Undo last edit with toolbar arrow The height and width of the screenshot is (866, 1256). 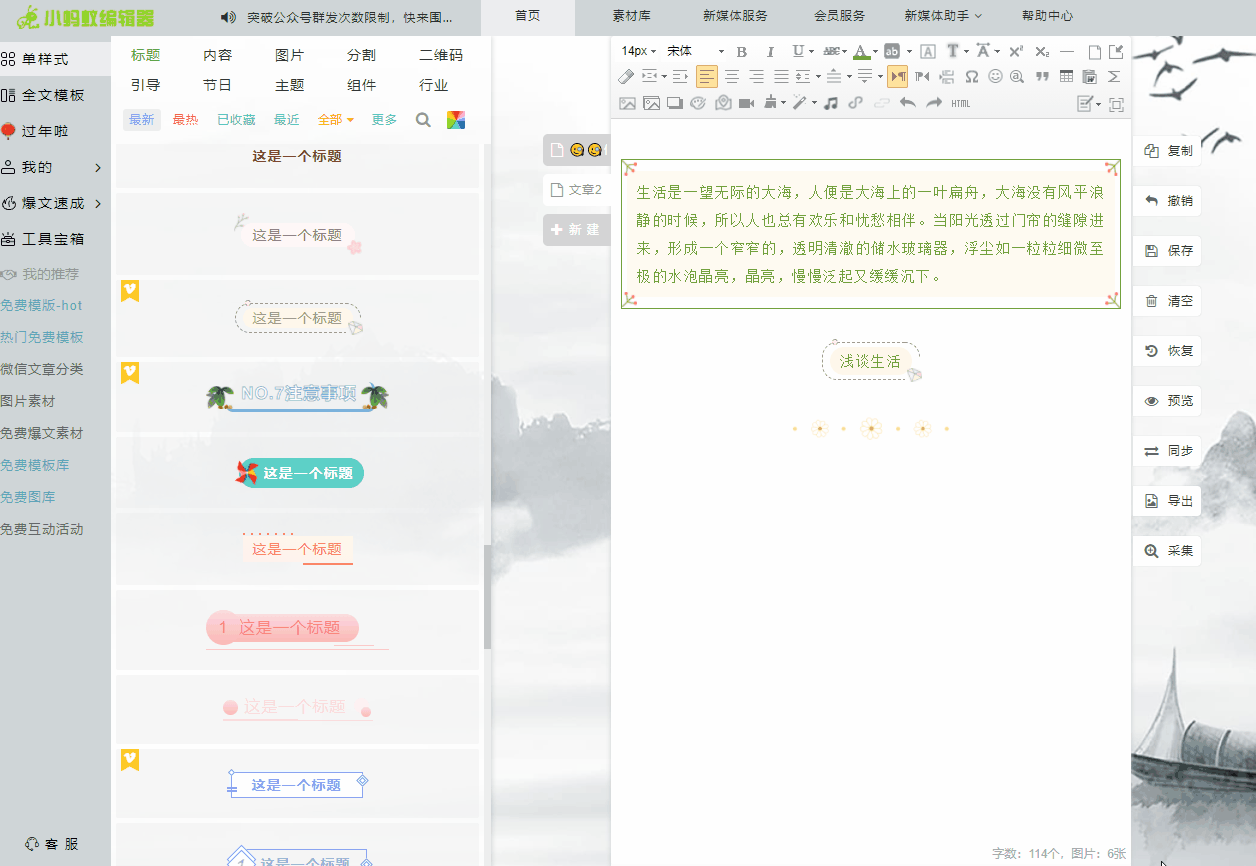pyautogui.click(x=908, y=103)
